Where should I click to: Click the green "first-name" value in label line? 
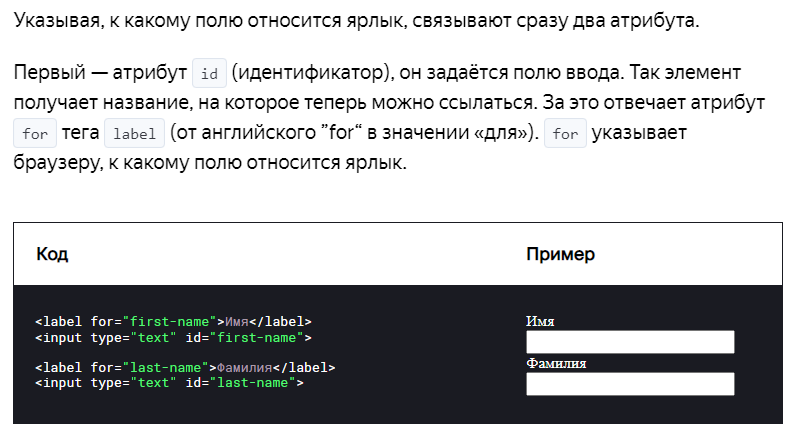pyautogui.click(x=169, y=322)
